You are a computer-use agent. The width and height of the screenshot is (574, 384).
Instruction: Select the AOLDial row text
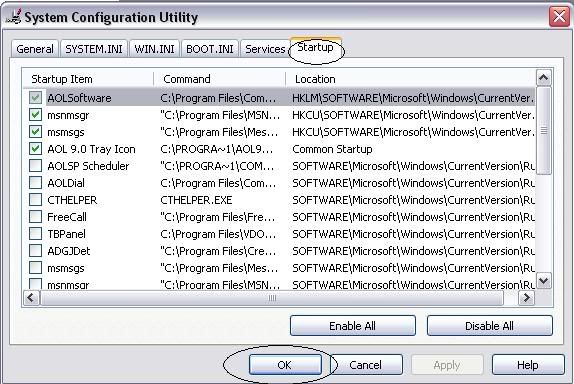coord(66,183)
